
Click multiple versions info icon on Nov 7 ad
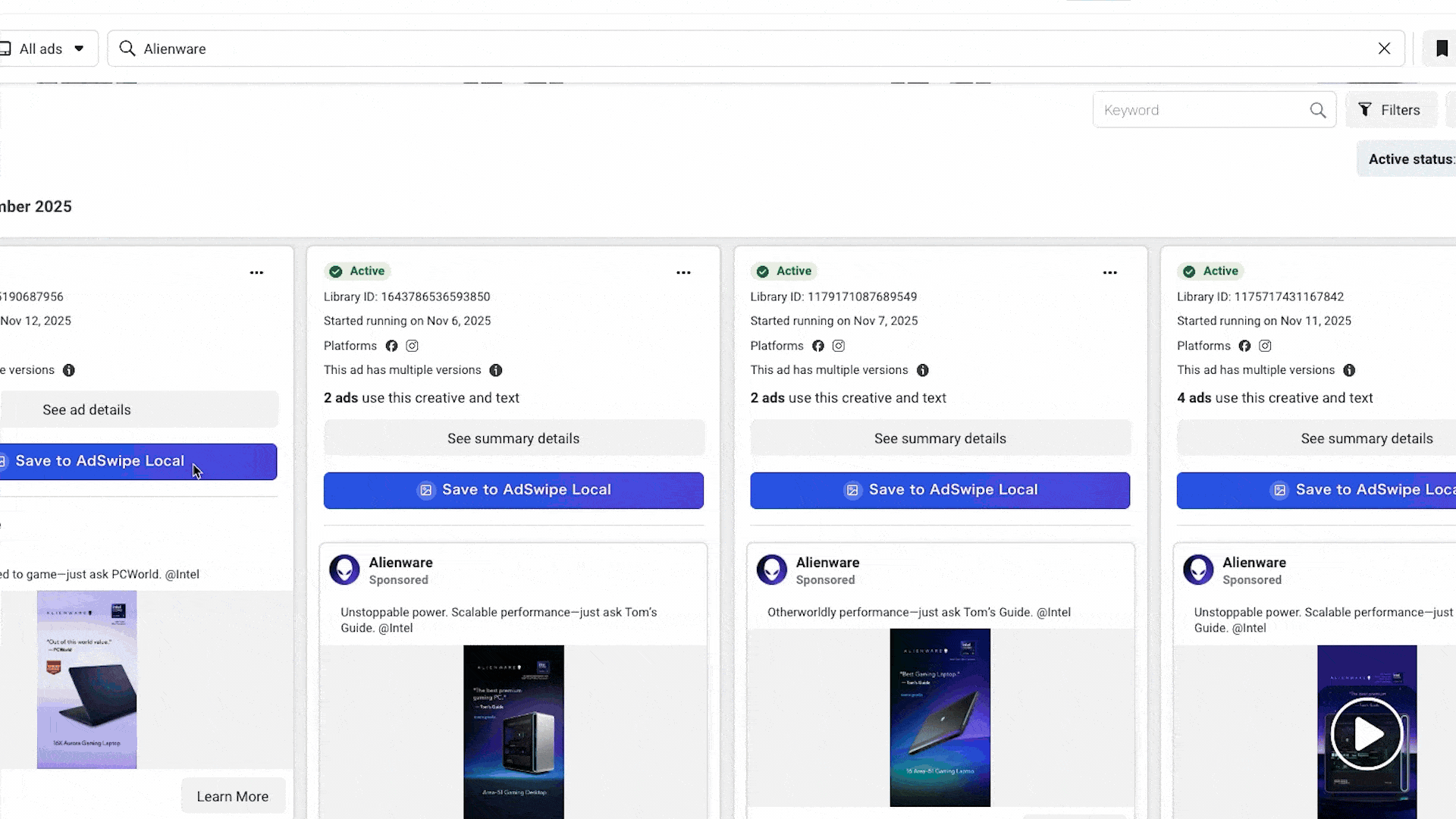923,370
